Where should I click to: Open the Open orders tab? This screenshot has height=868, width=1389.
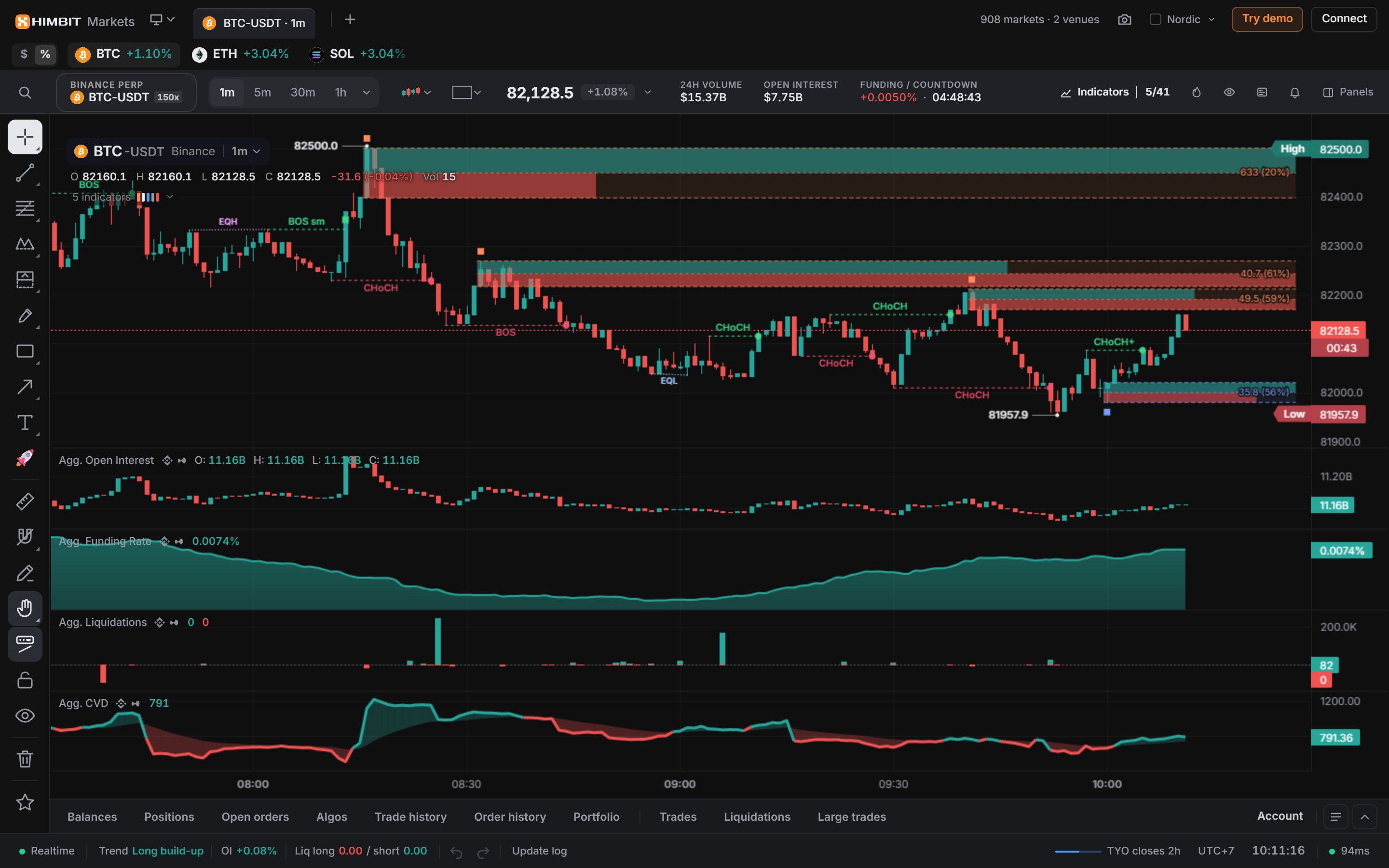pos(255,816)
